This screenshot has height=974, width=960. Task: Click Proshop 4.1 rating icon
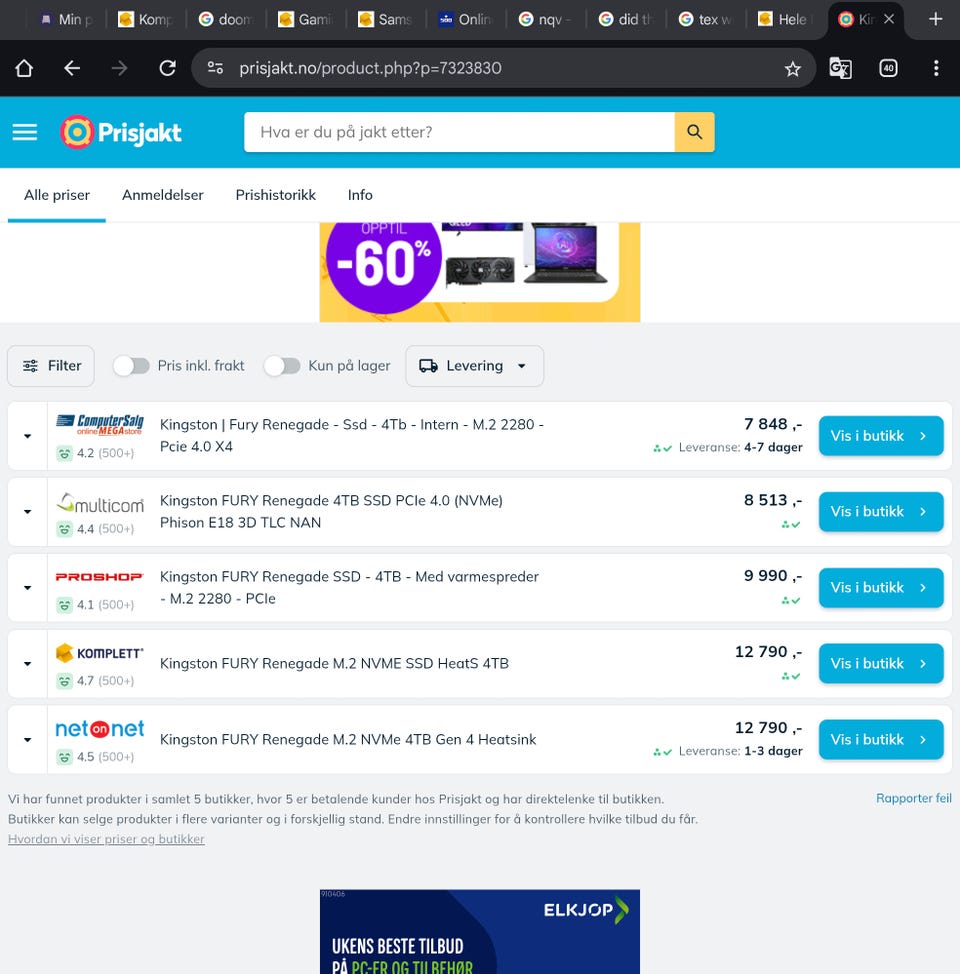tap(65, 605)
